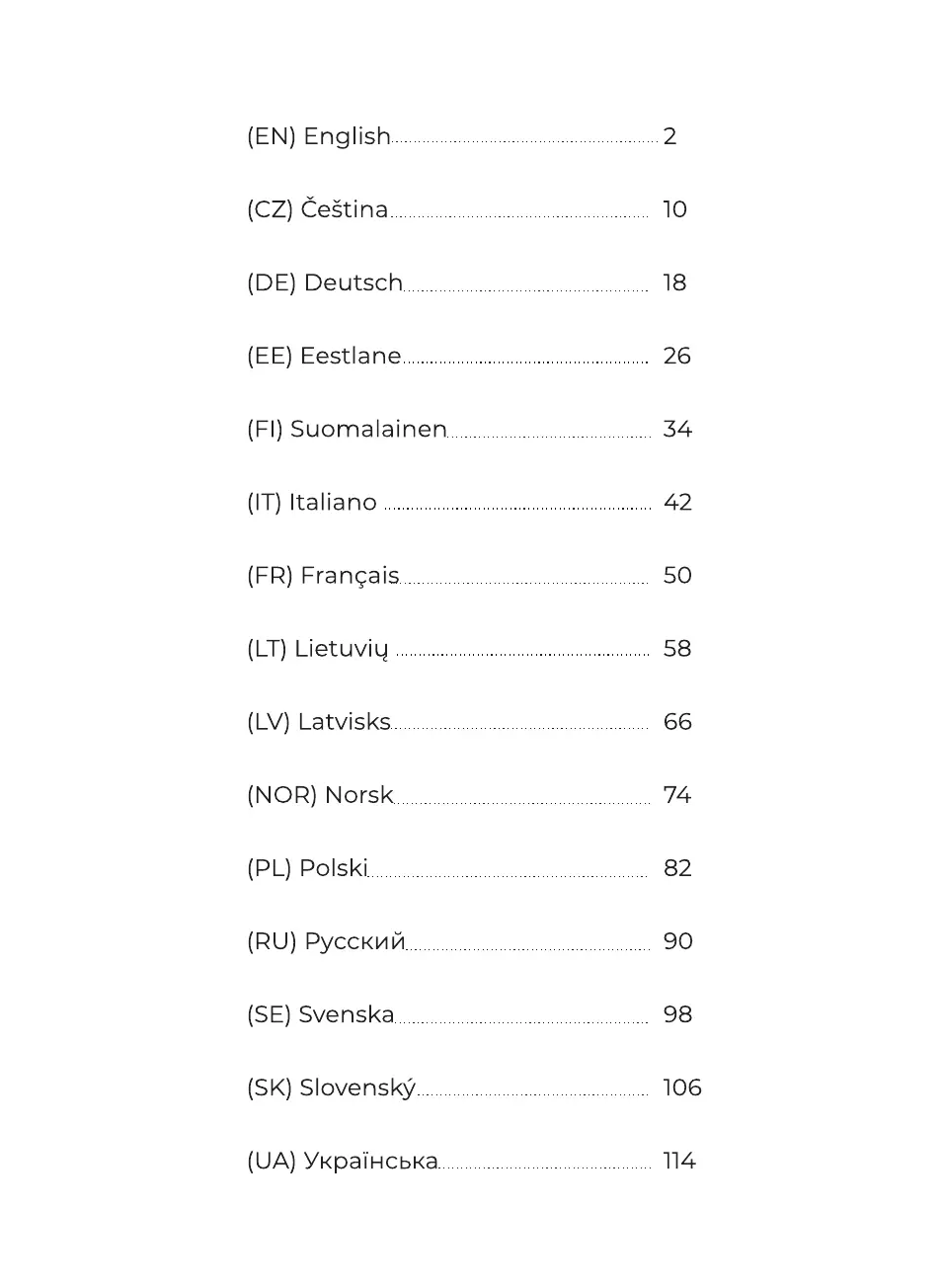Click page number 114 for Українська

(x=679, y=1161)
